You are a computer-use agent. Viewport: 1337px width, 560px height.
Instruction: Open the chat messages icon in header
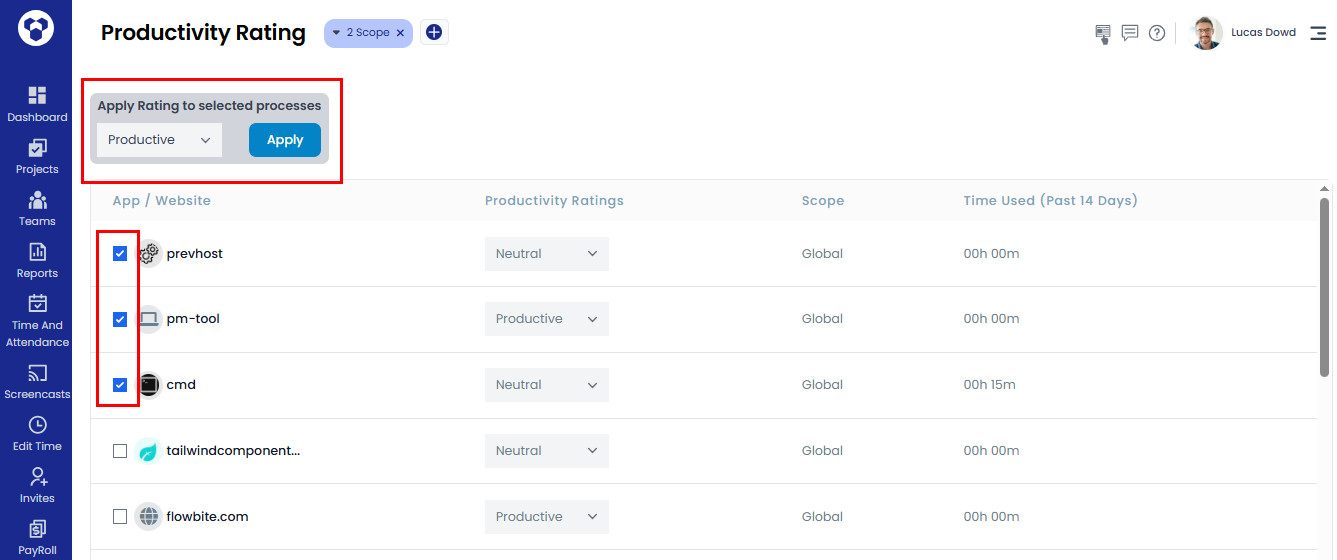pos(1130,33)
